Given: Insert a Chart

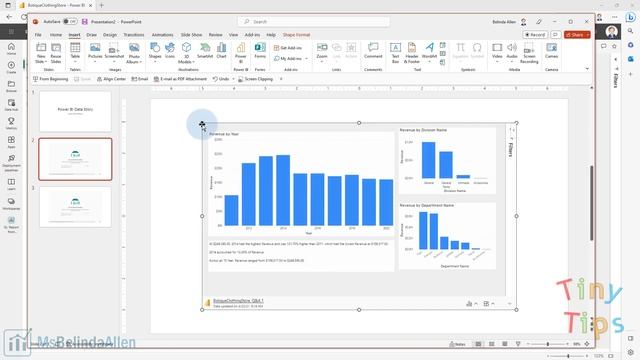Looking at the screenshot, I should pos(221,51).
